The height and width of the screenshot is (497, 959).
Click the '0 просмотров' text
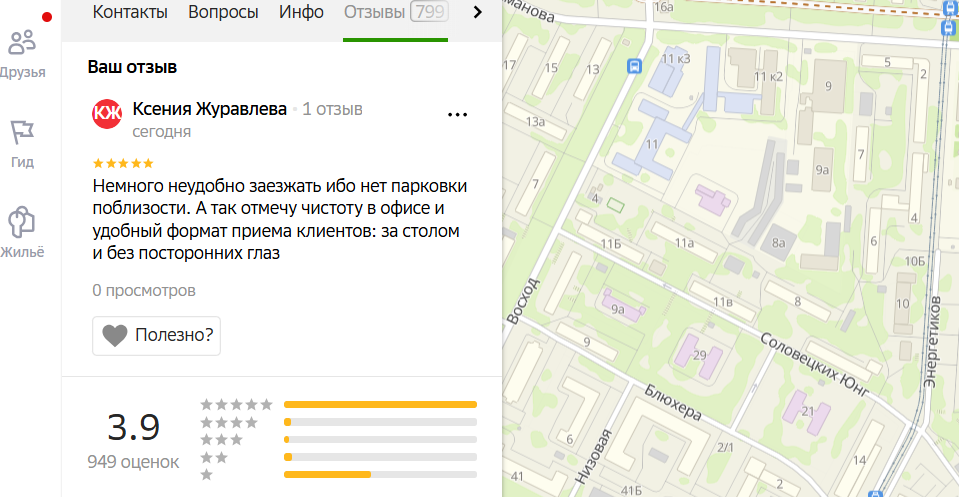pyautogui.click(x=144, y=290)
